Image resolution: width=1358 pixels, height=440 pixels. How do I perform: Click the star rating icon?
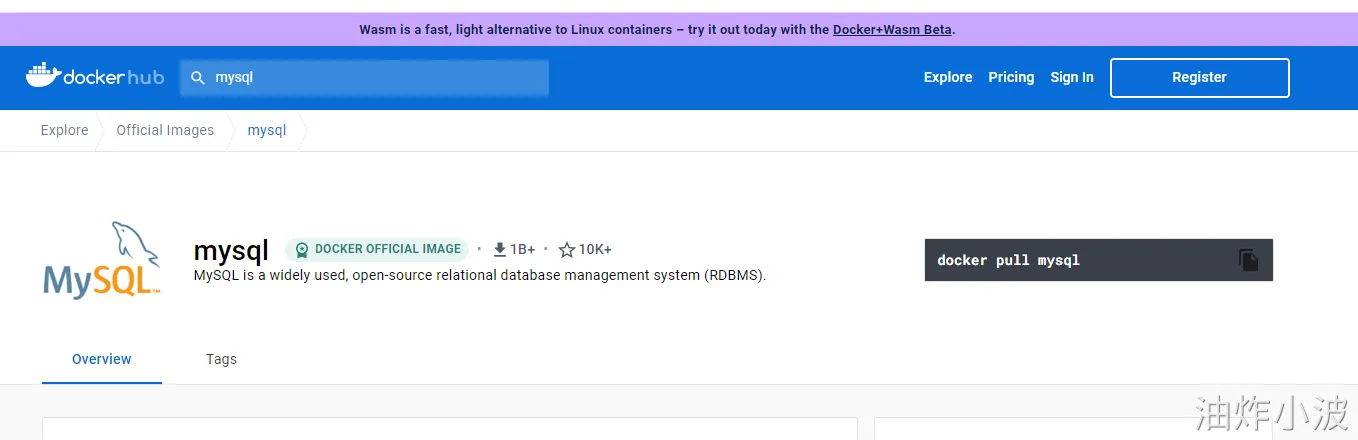[x=567, y=249]
